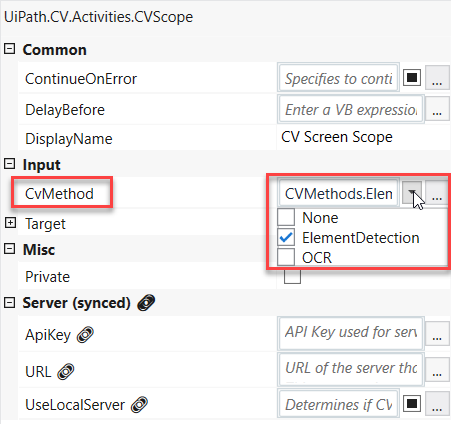Collapse the Common section
Image resolution: width=451 pixels, height=424 pixels.
coord(10,49)
